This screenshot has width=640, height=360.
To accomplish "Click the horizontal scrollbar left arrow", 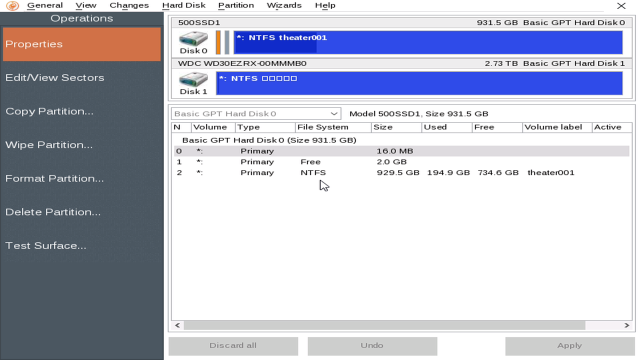I will tap(178, 325).
